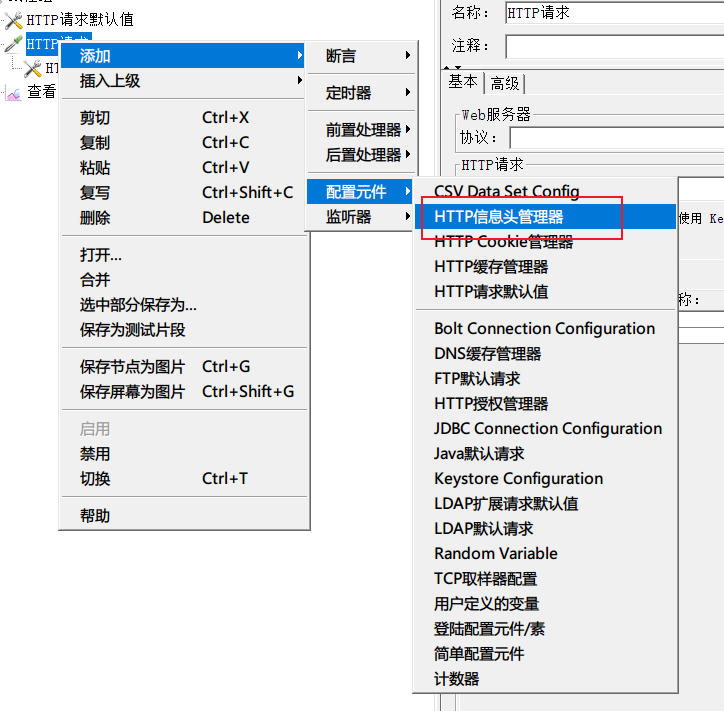Select Keystore Configuration
The image size is (724, 711).
coord(545,478)
